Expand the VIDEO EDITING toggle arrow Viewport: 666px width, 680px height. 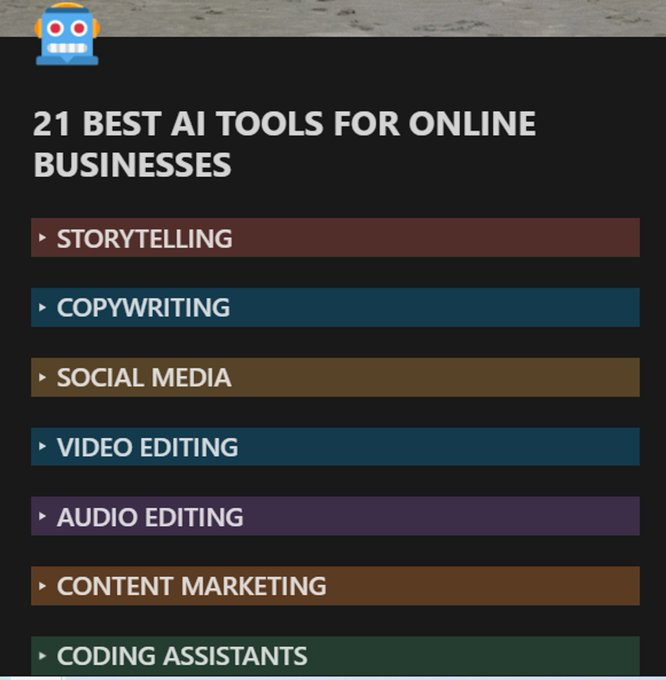[42, 446]
